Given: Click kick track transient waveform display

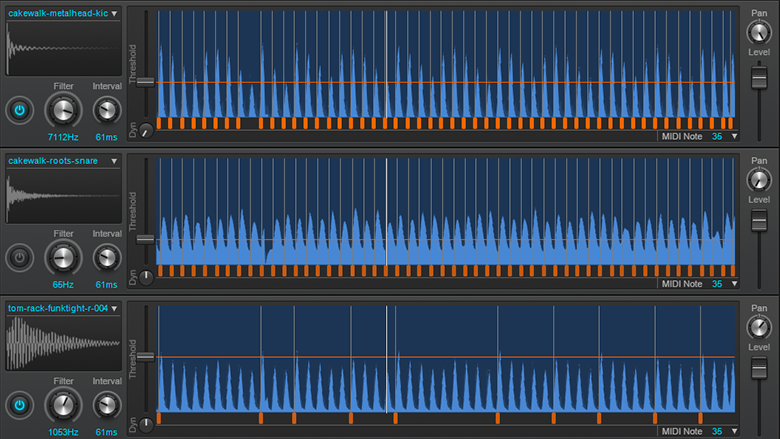Looking at the screenshot, I should 446,64.
